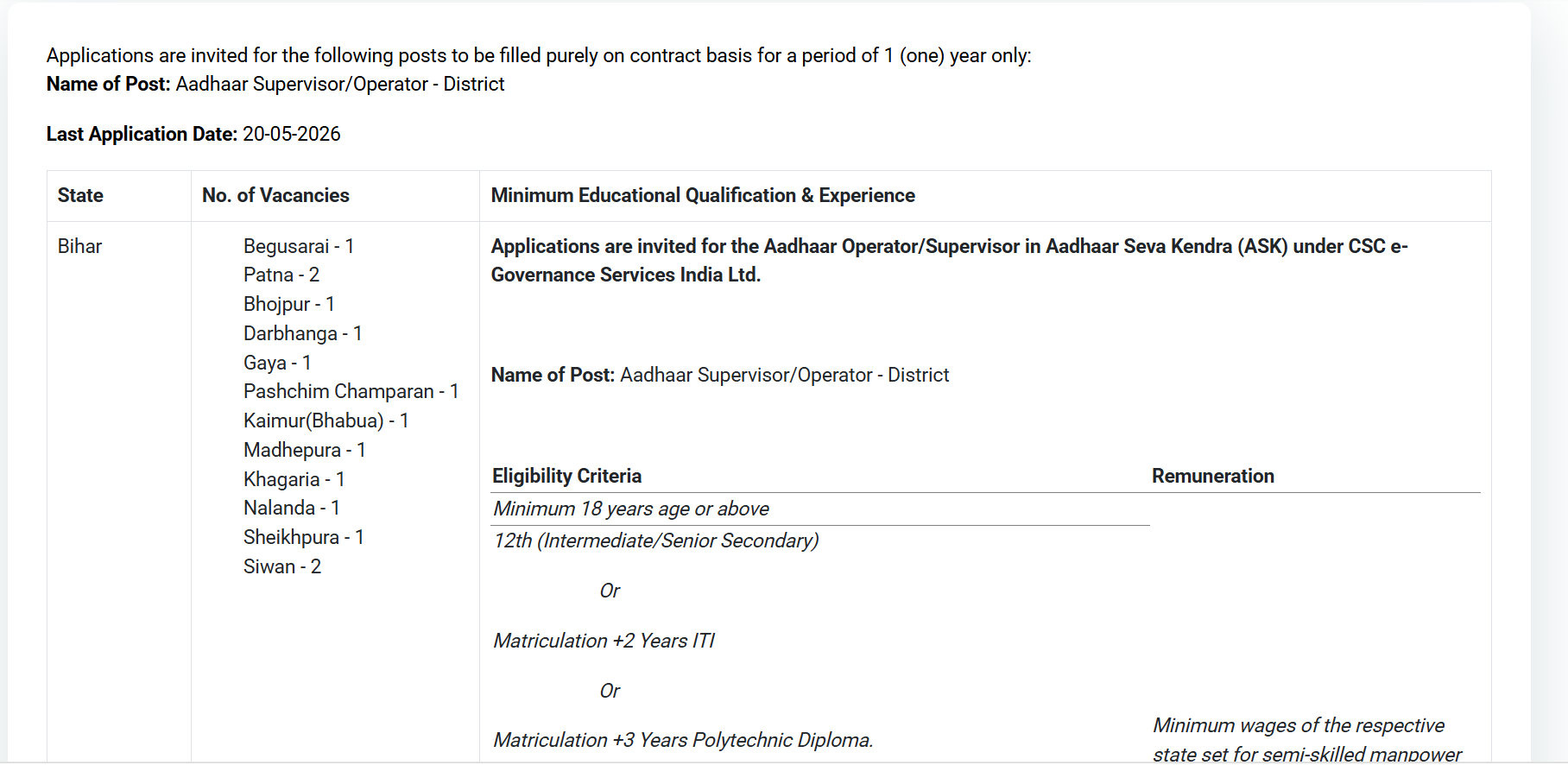Click the Minimum Educational Qualification & Experience header

point(702,196)
